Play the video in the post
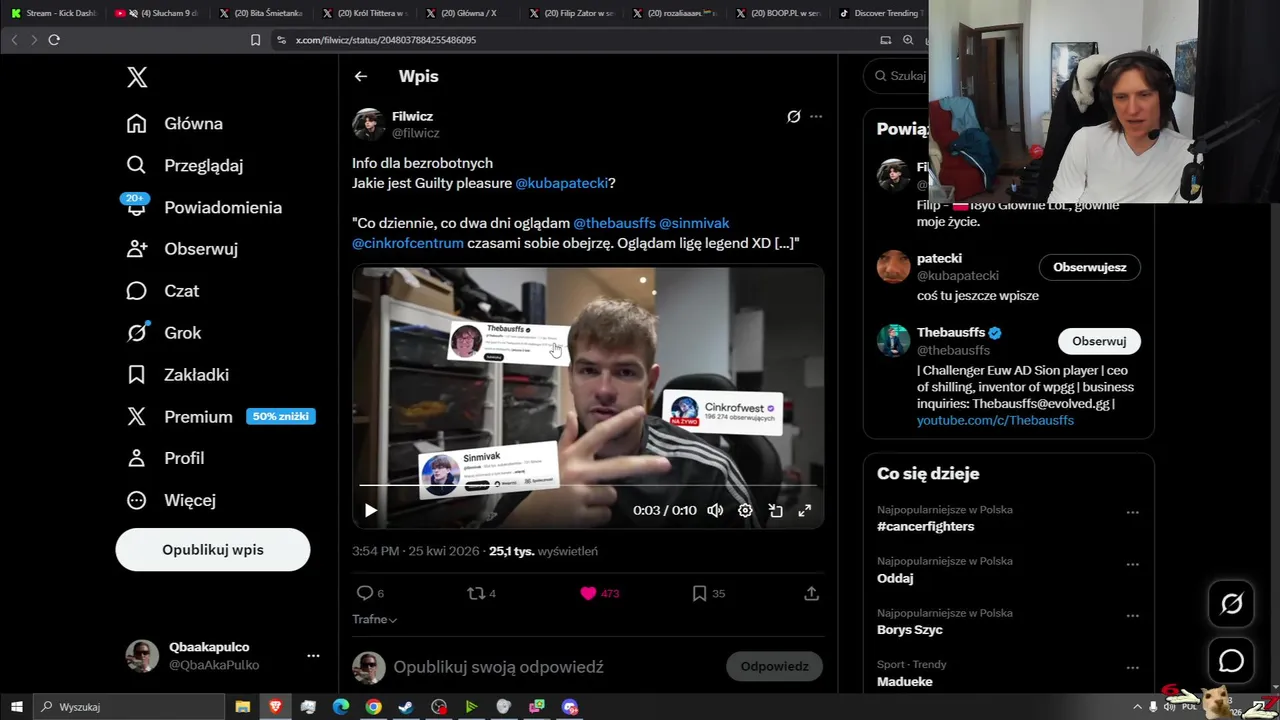 [370, 510]
